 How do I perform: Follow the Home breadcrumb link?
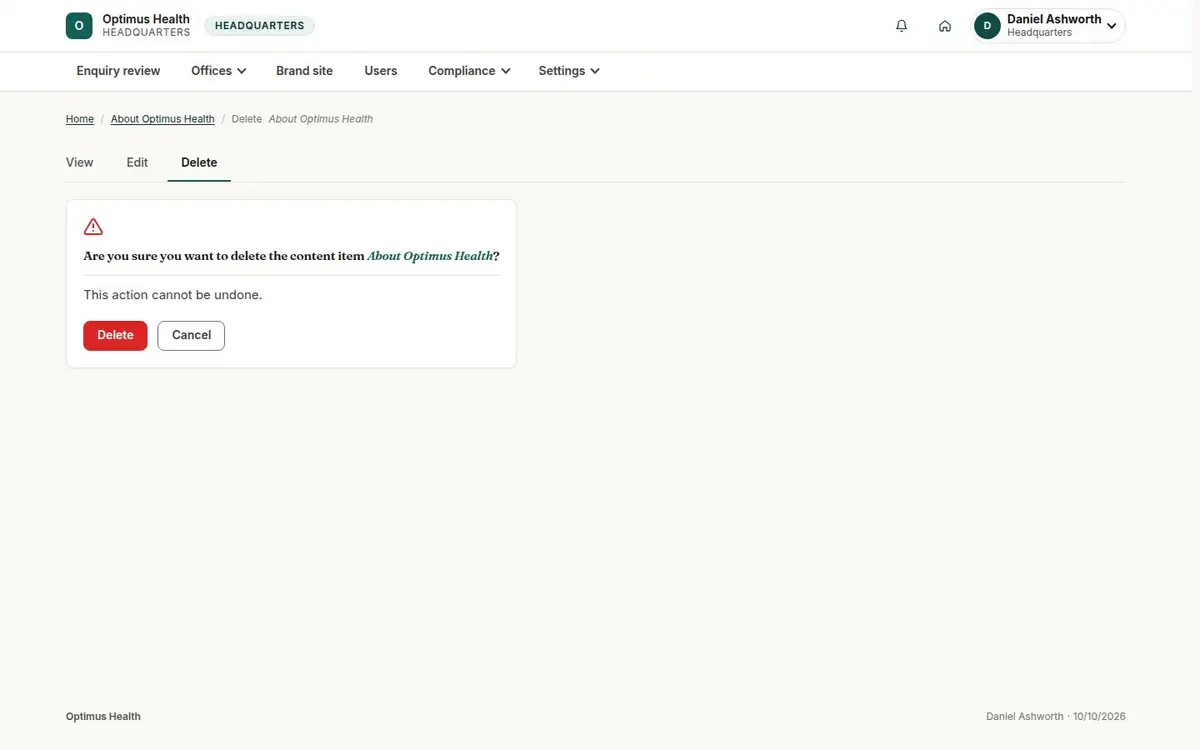click(80, 119)
